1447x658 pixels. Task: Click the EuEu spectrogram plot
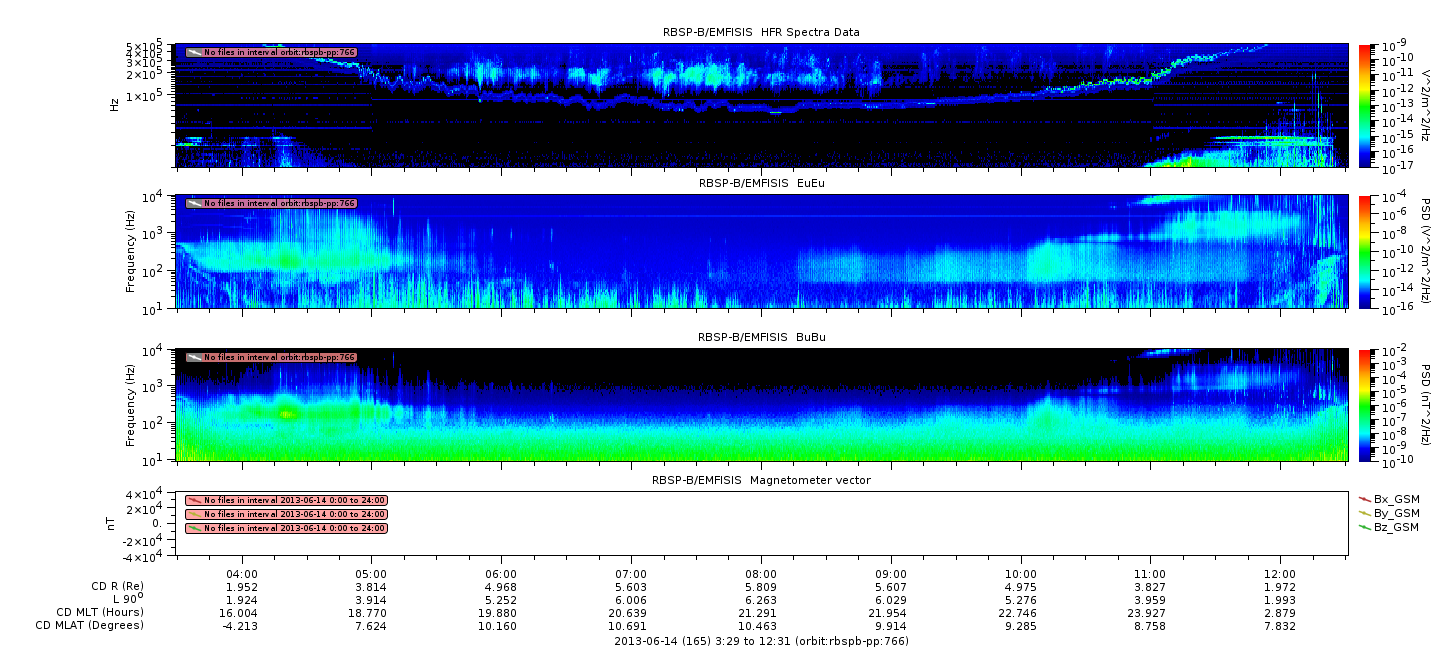(x=761, y=251)
